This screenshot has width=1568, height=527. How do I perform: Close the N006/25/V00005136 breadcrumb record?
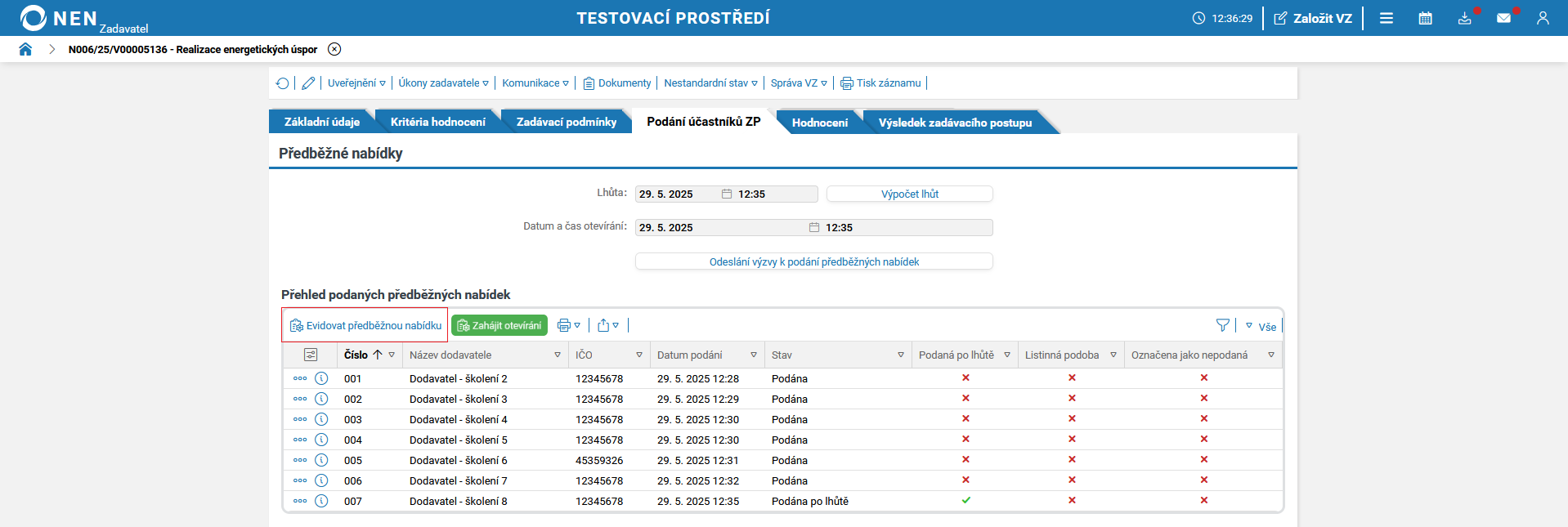point(334,49)
